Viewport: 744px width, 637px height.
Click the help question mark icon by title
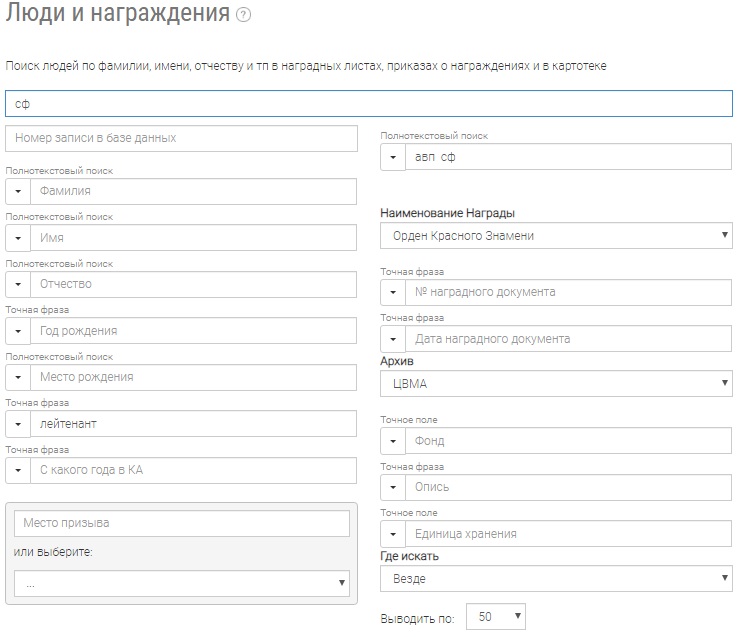point(244,15)
